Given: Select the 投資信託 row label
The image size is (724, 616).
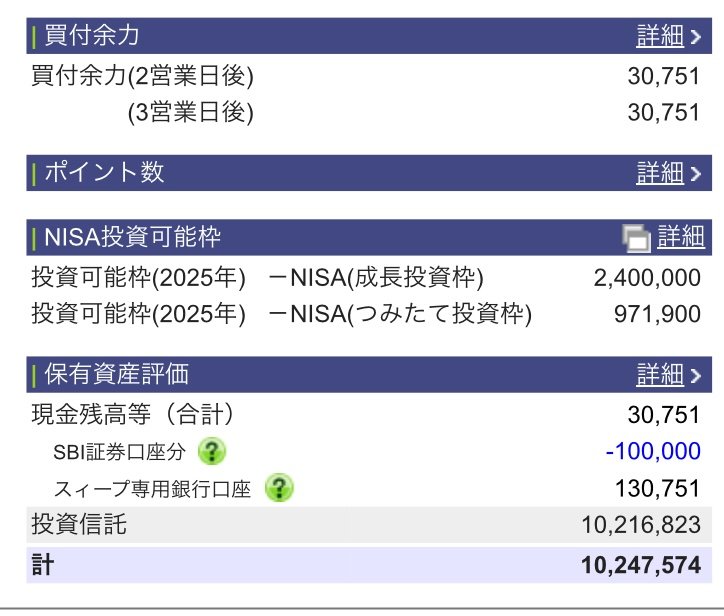Looking at the screenshot, I should [x=79, y=524].
